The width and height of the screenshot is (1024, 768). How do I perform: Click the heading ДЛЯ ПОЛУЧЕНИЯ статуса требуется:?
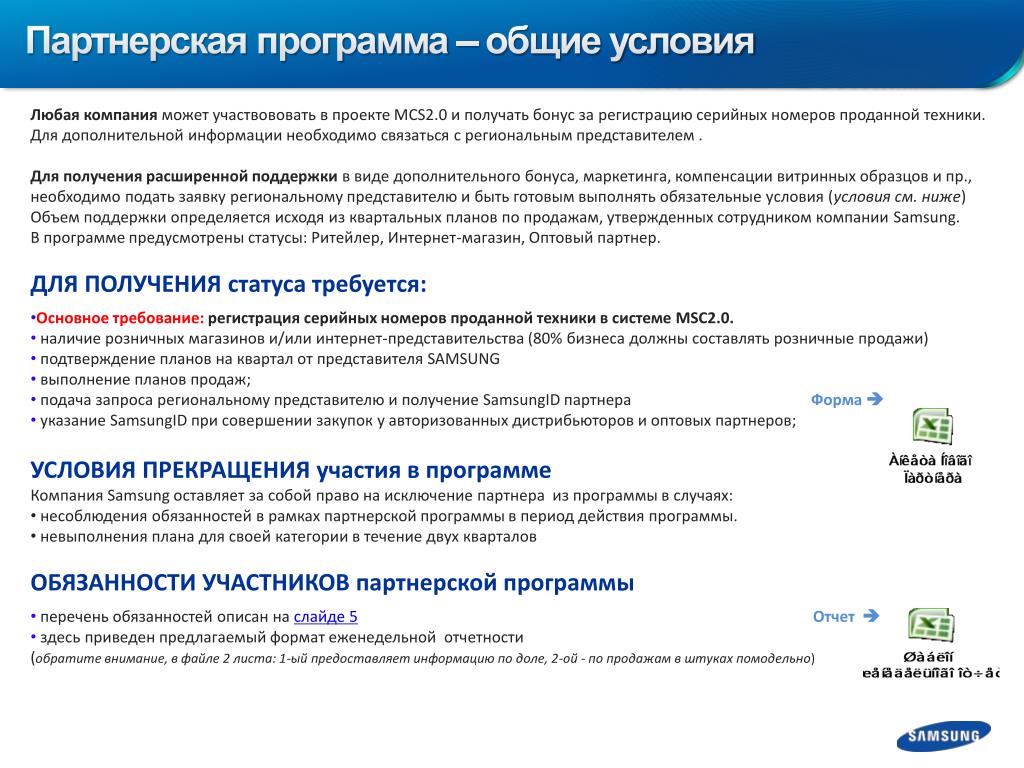coord(228,284)
